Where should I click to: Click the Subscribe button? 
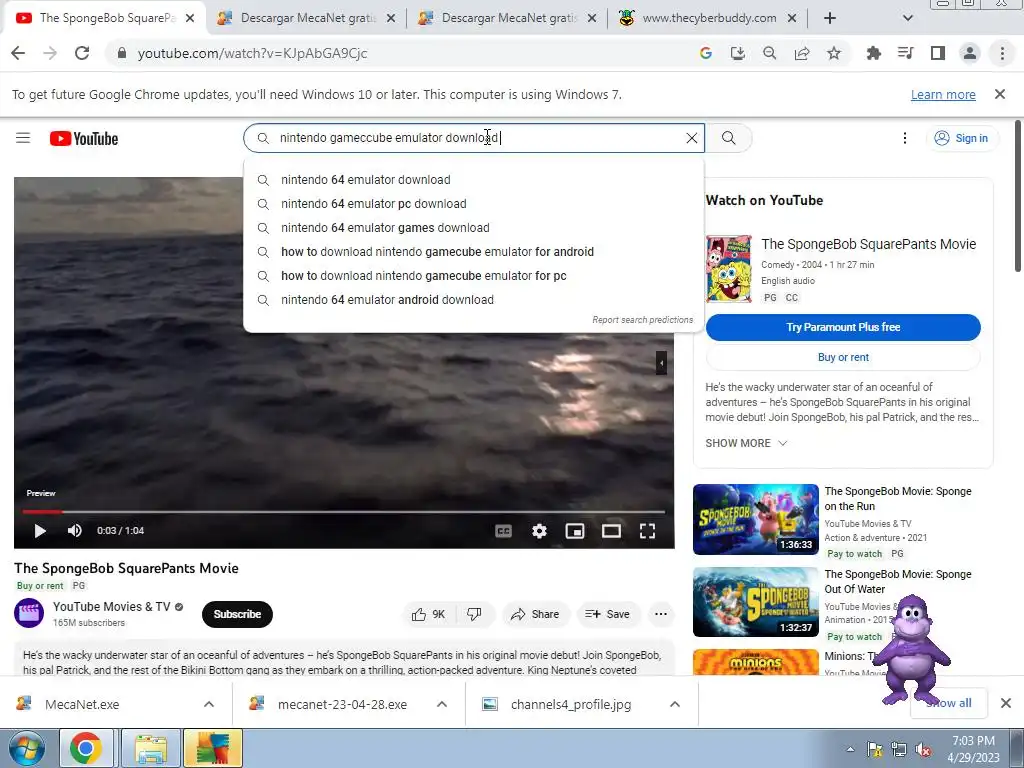237,614
